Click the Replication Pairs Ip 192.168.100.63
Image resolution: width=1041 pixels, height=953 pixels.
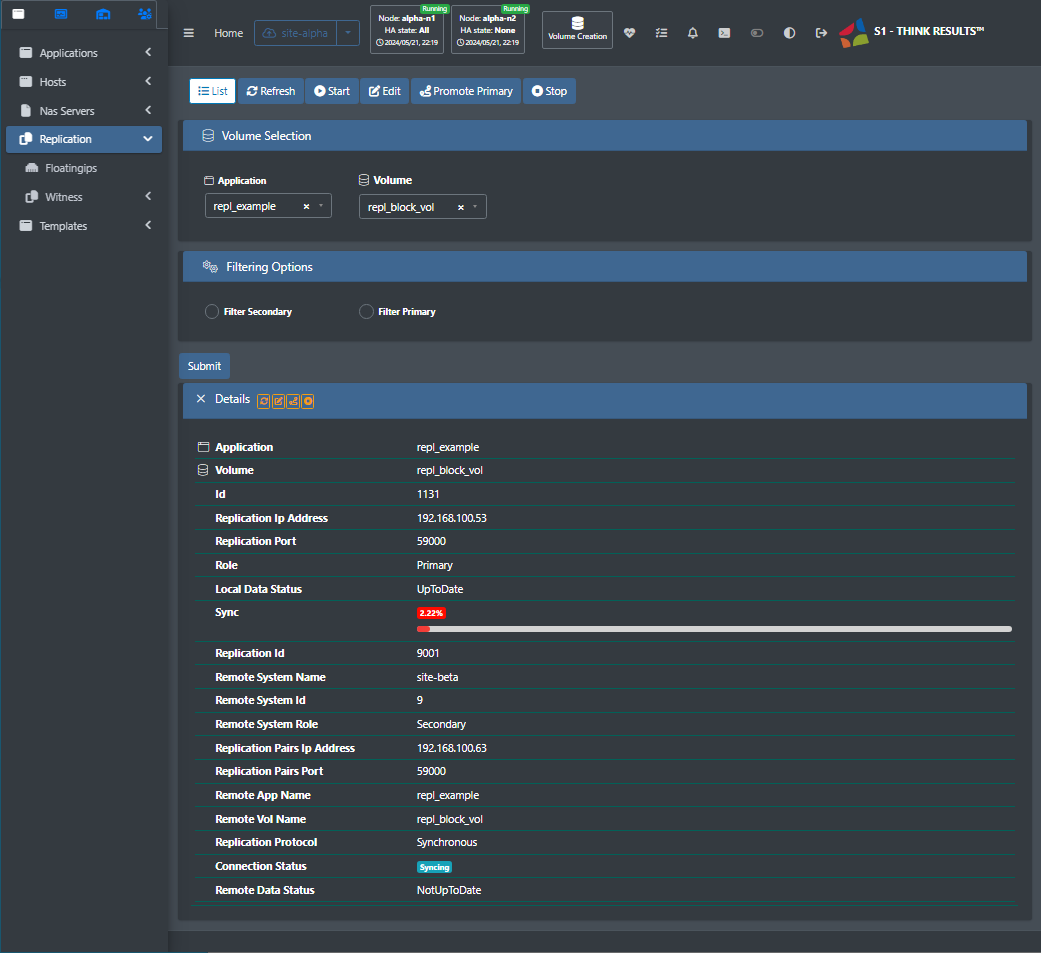coord(451,748)
